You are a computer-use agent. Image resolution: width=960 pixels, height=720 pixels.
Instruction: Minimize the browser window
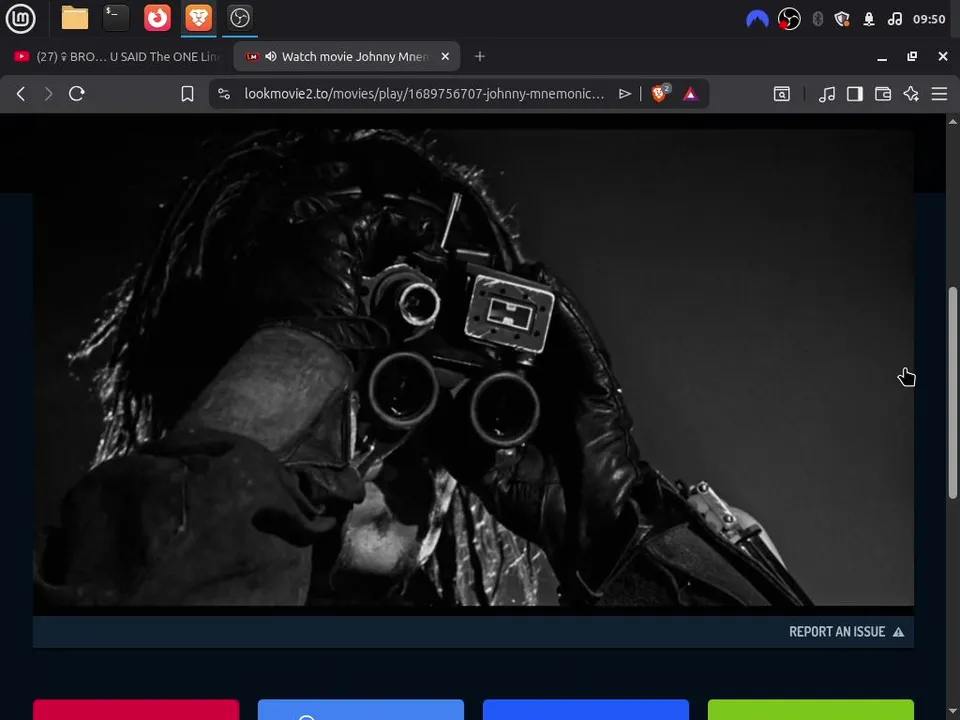(x=882, y=57)
